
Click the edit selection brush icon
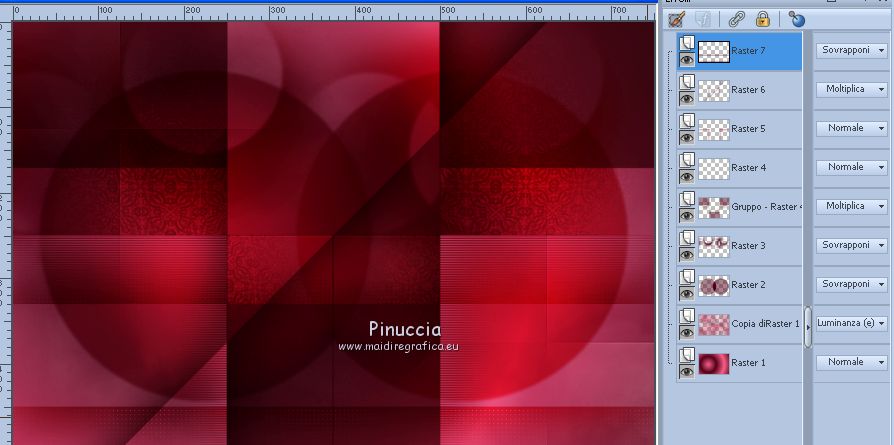(676, 19)
